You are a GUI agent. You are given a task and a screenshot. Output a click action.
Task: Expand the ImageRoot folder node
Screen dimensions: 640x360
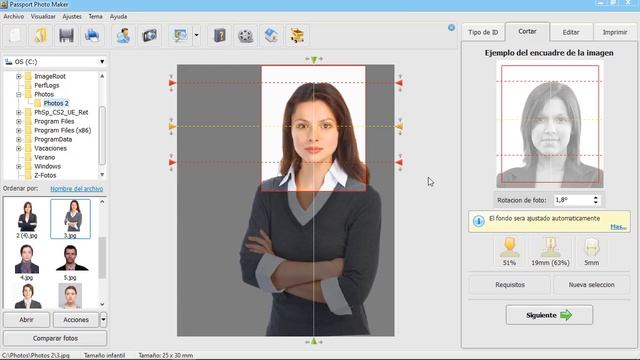point(18,76)
